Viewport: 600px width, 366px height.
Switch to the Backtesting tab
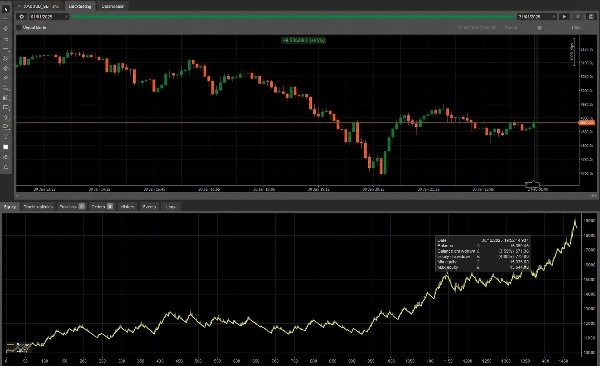click(80, 6)
